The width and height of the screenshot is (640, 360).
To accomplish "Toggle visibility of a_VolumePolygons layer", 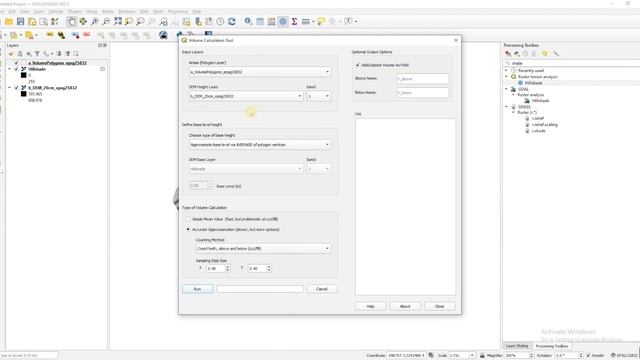I will coord(17,63).
